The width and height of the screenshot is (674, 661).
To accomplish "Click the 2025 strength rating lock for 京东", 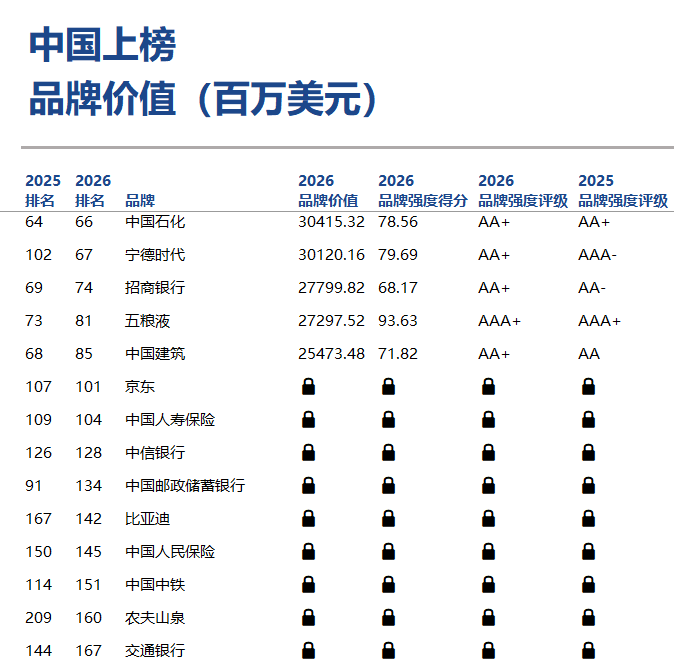I will click(x=588, y=386).
